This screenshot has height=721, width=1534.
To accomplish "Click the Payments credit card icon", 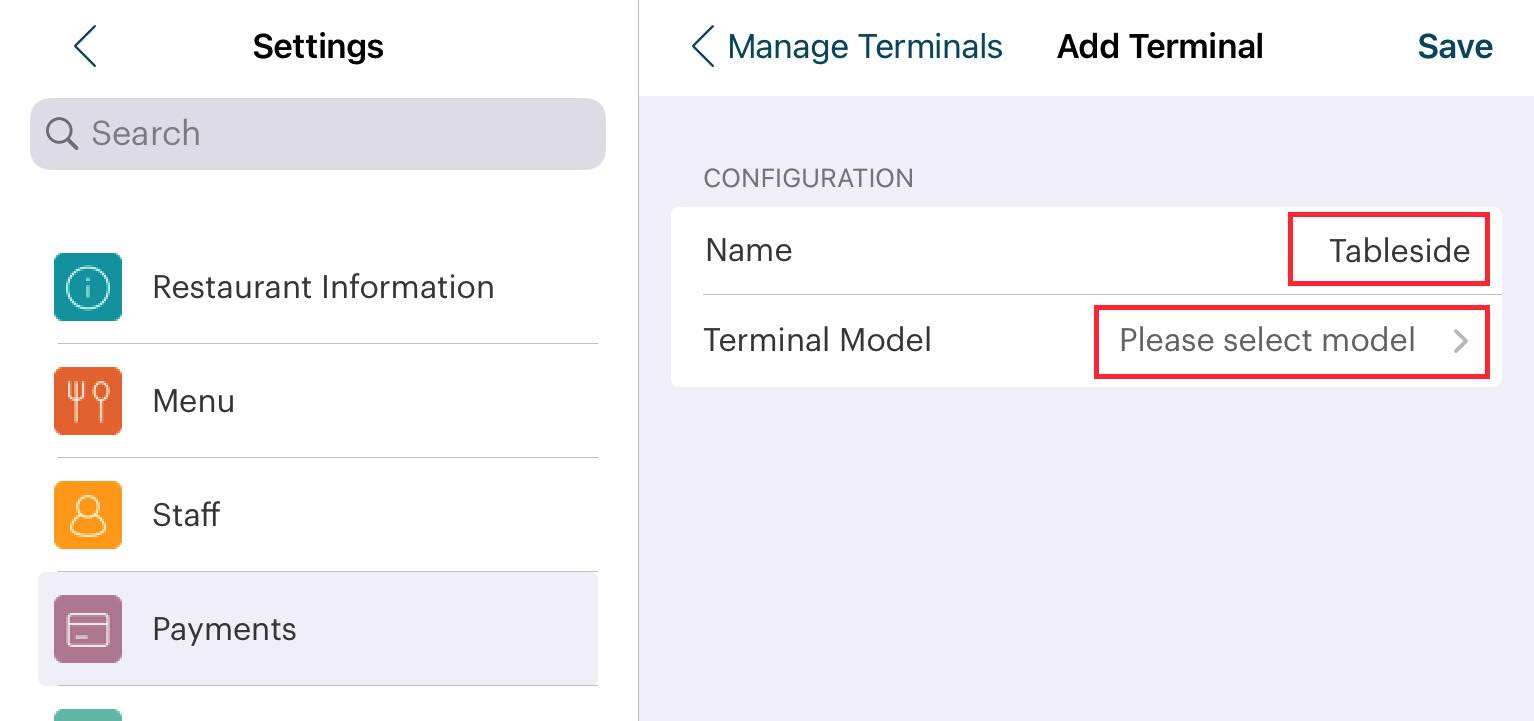I will (x=88, y=629).
